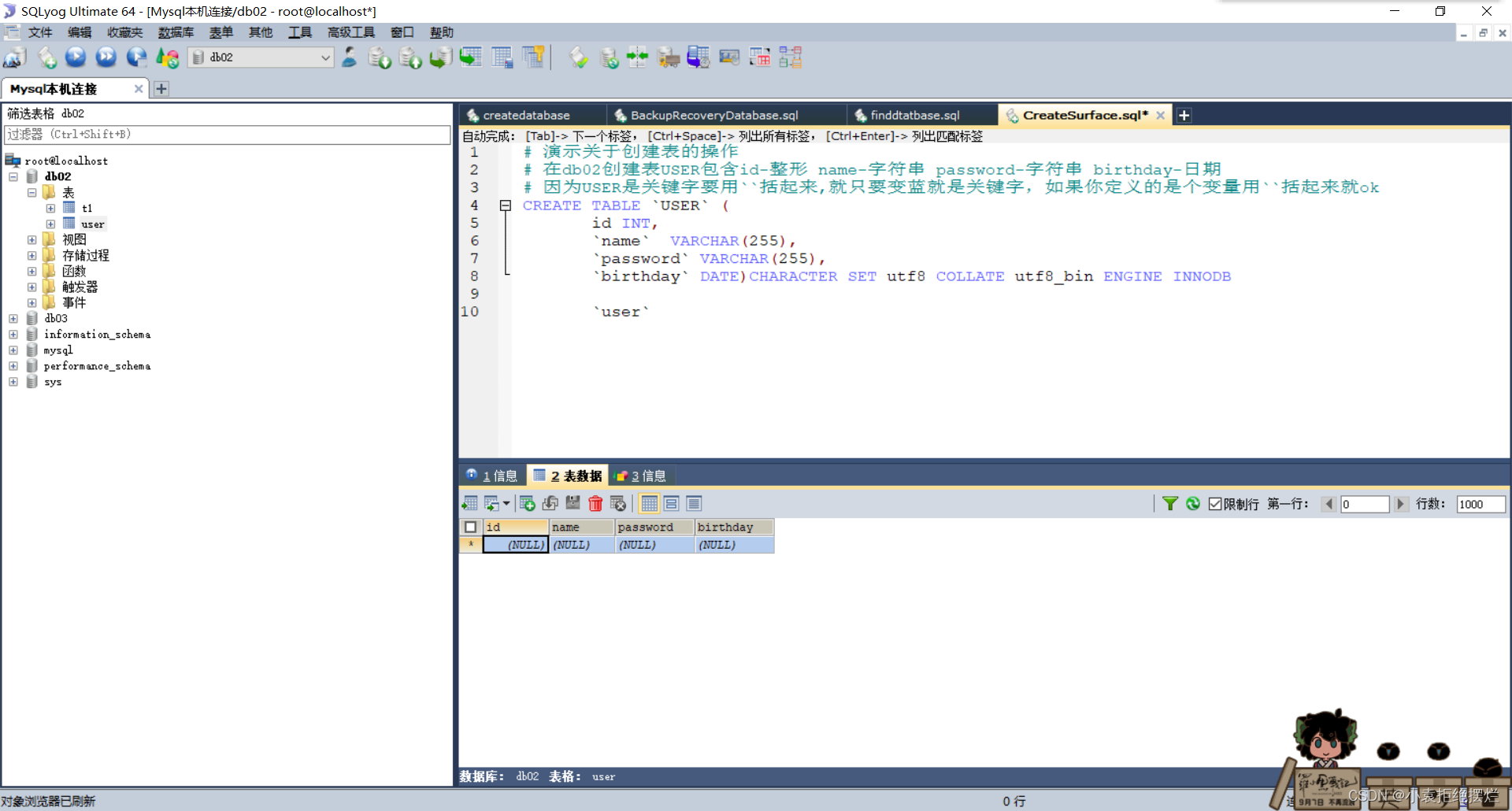Click the red delete rows trash icon
This screenshot has height=811, width=1512.
click(x=595, y=504)
